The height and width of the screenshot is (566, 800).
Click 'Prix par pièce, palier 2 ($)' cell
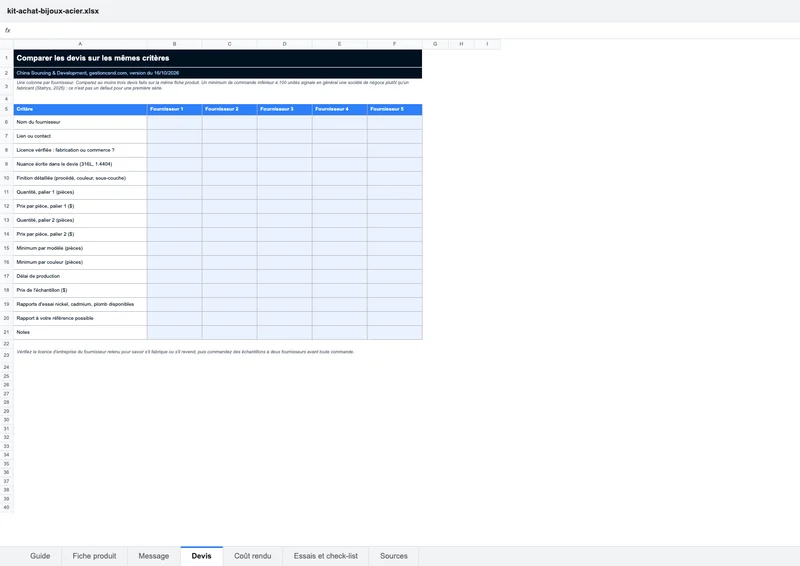point(80,234)
